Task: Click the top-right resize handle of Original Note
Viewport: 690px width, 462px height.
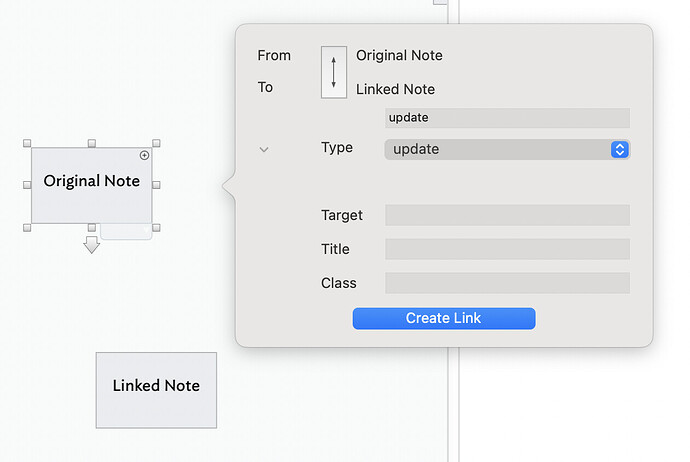Action: pyautogui.click(x=156, y=144)
